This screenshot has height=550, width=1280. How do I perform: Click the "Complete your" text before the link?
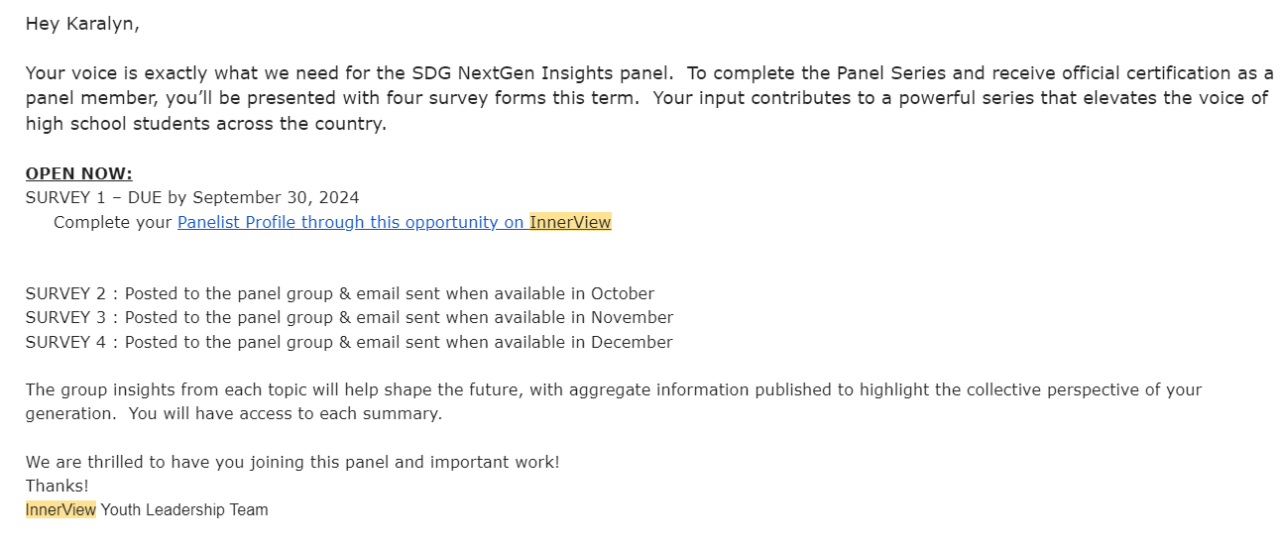click(x=113, y=222)
